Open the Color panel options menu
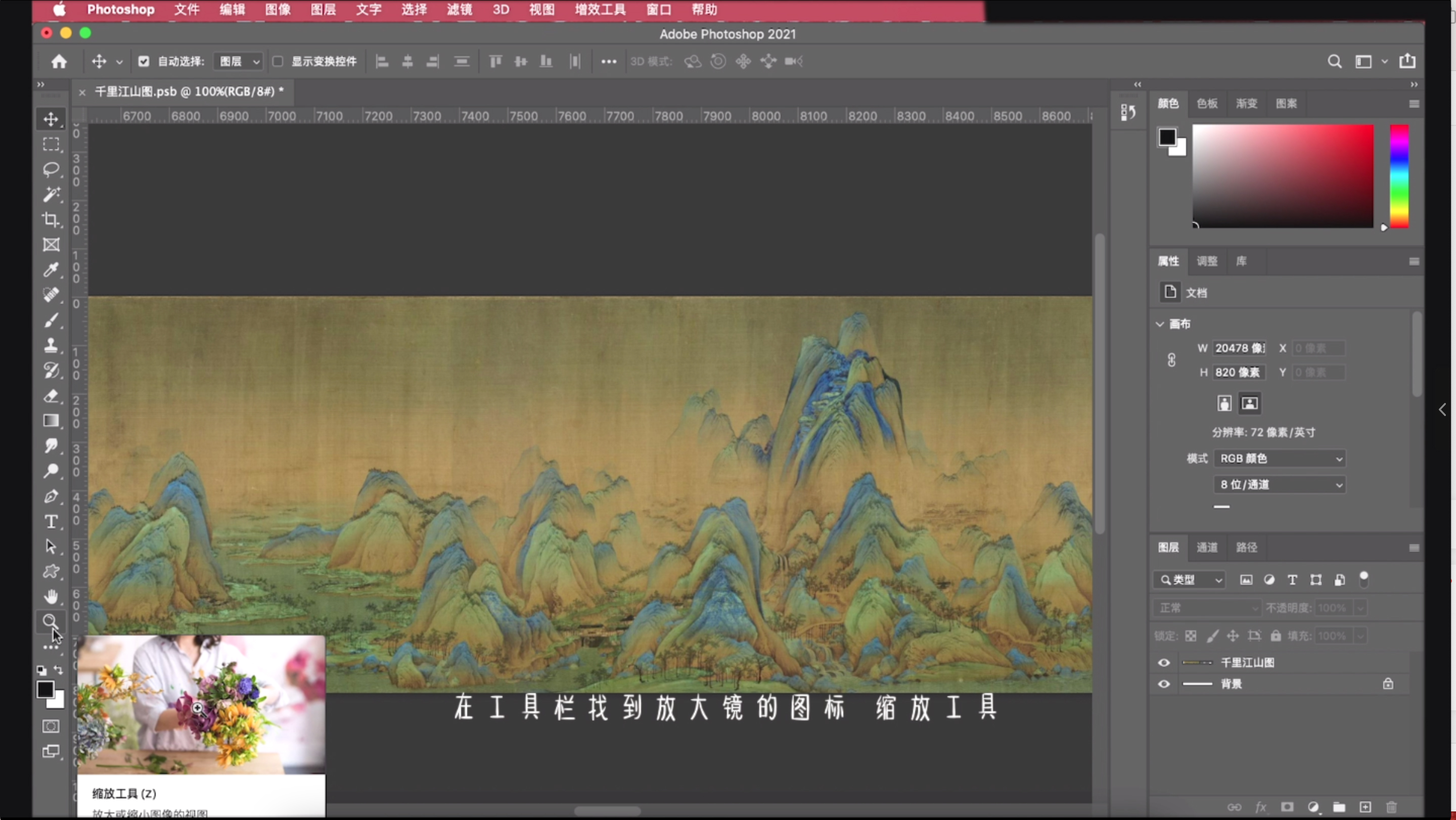This screenshot has height=820, width=1456. tap(1414, 104)
